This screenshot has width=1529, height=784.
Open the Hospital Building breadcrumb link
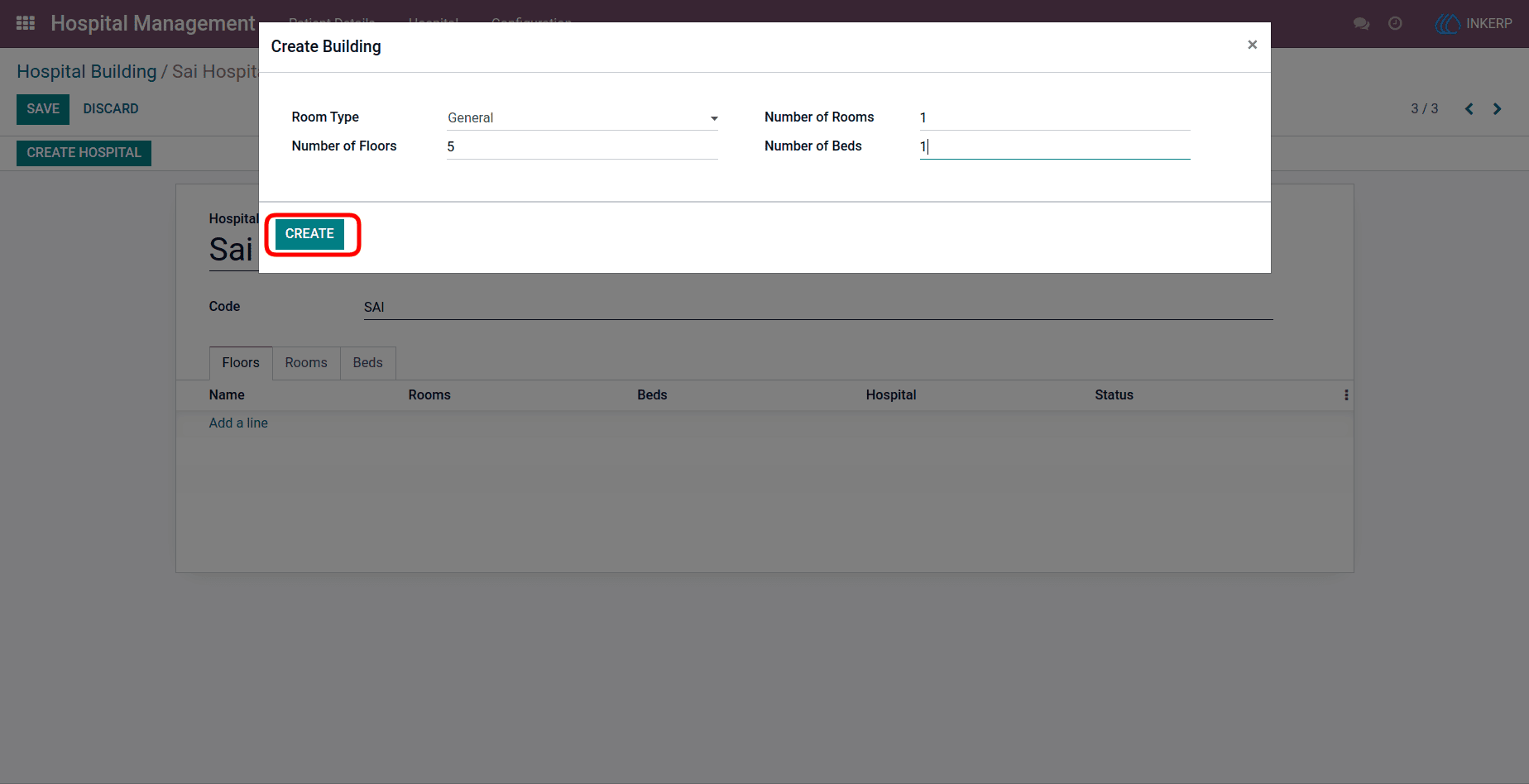87,72
